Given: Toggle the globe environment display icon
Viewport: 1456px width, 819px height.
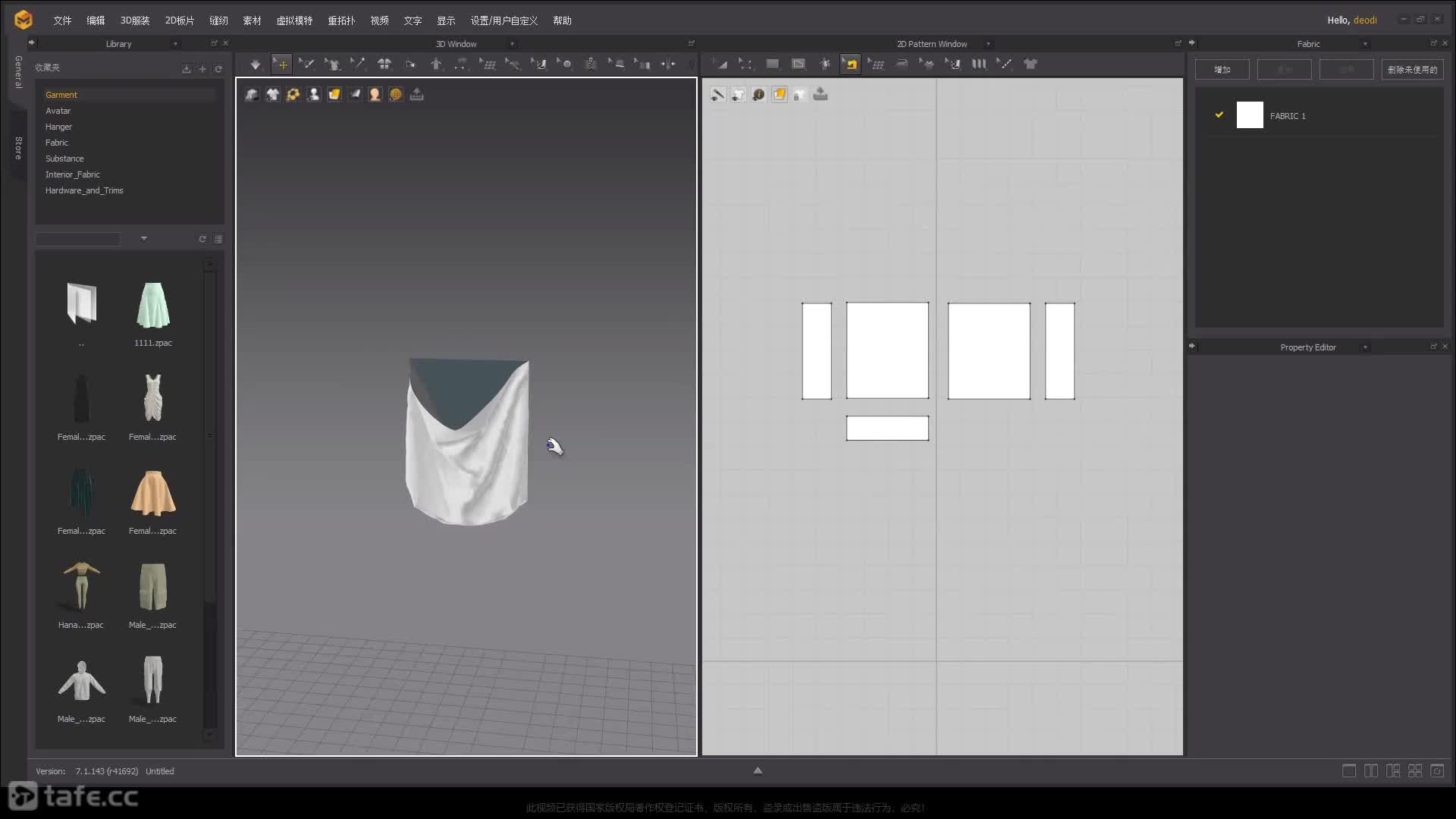Looking at the screenshot, I should pos(395,94).
